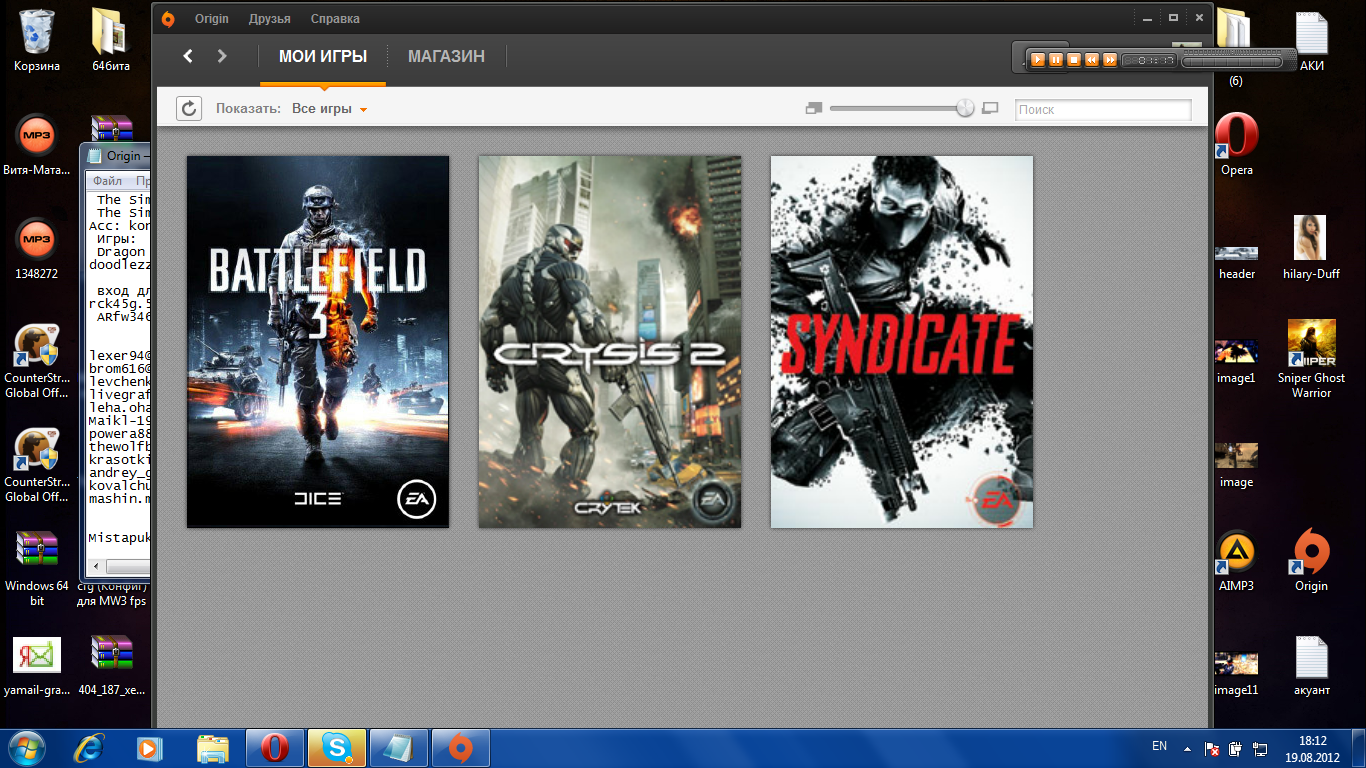The image size is (1366, 768).
Task: Focus the Поиск search field
Action: pyautogui.click(x=1103, y=109)
